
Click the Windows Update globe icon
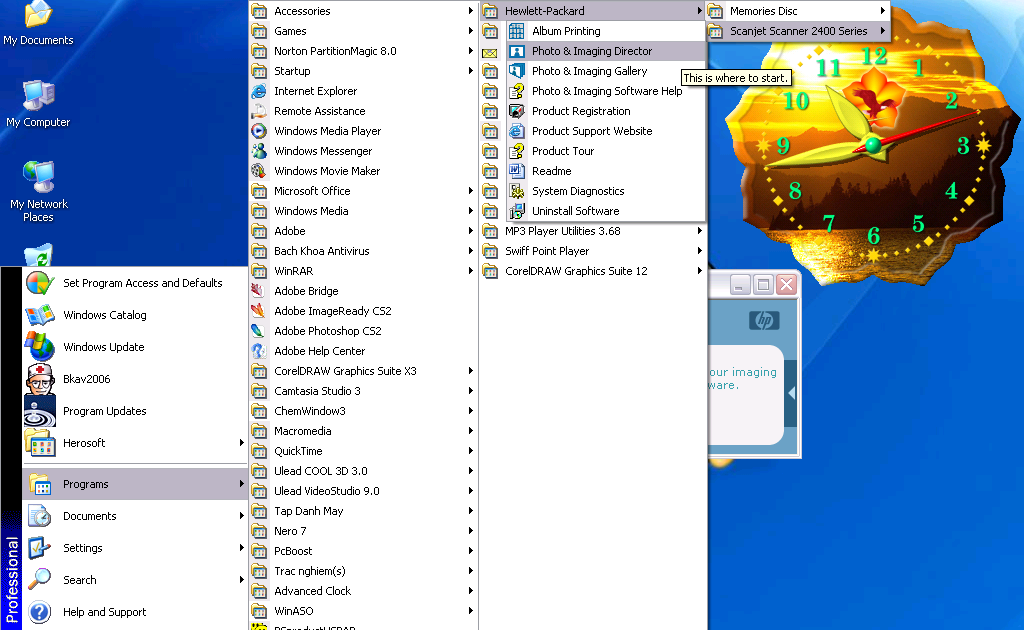[x=40, y=347]
